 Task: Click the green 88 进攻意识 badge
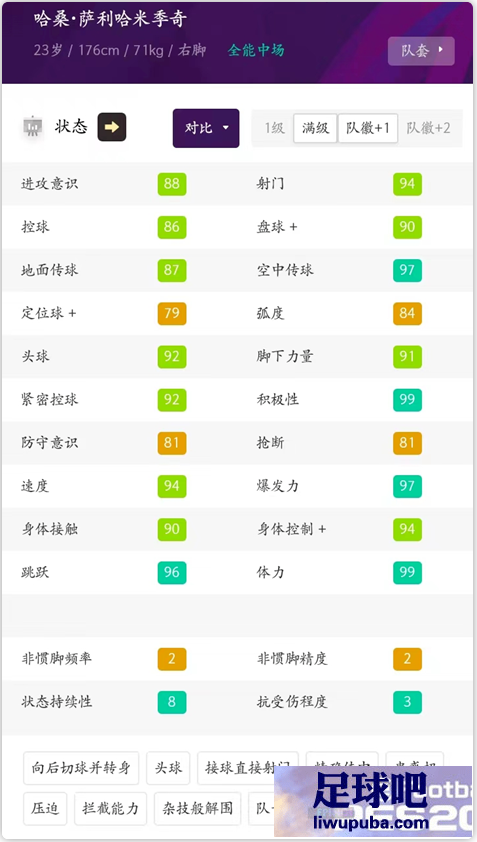(x=172, y=184)
